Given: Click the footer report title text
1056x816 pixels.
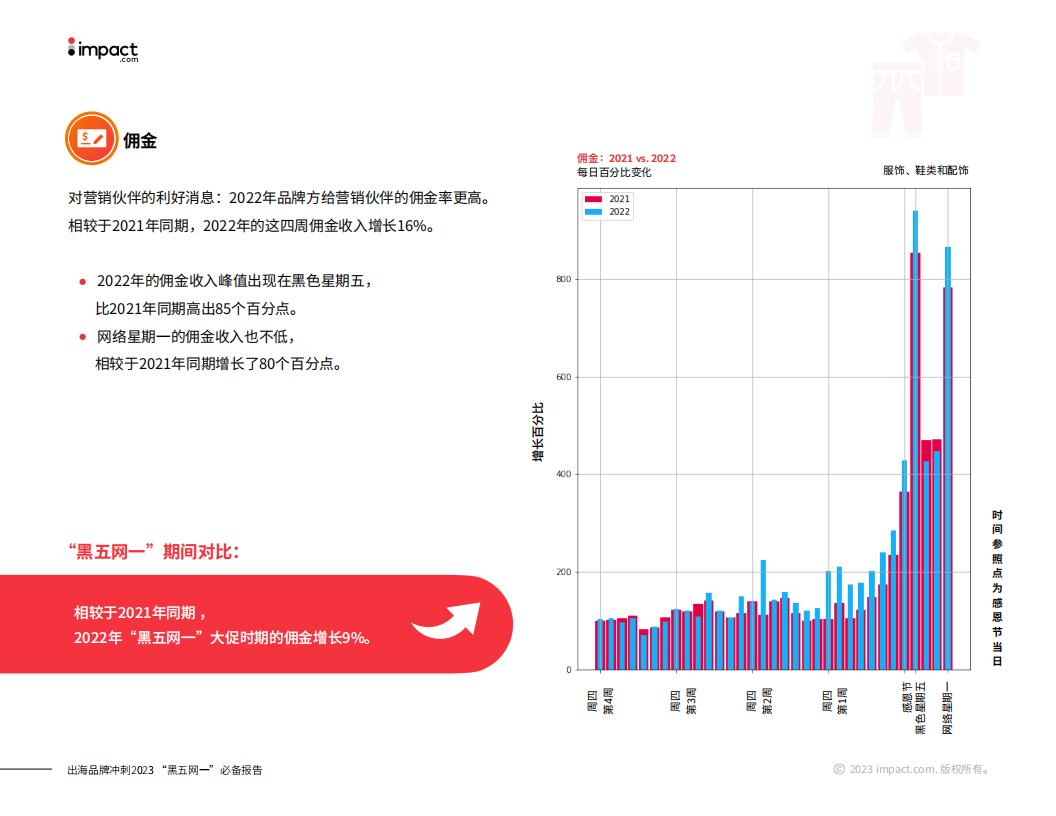Looking at the screenshot, I should [x=165, y=770].
